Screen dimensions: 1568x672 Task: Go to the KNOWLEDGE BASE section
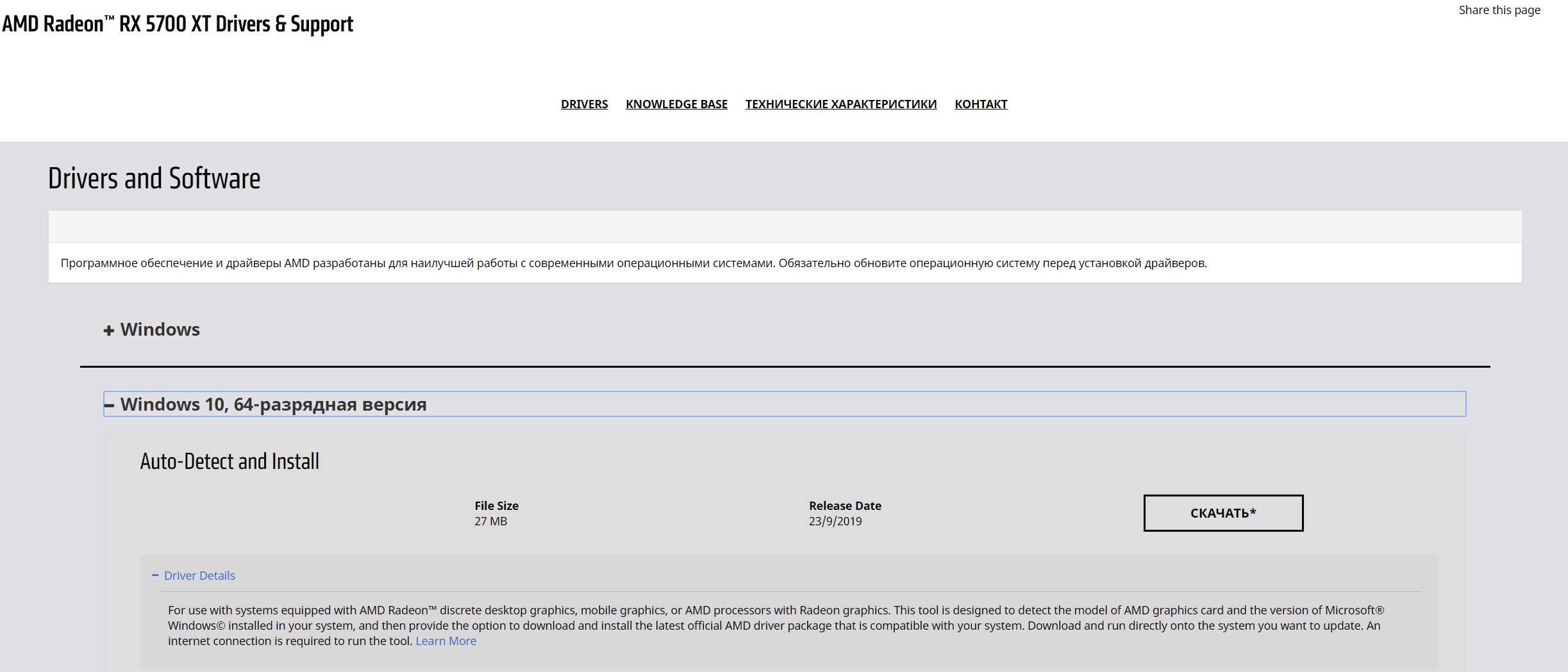676,104
